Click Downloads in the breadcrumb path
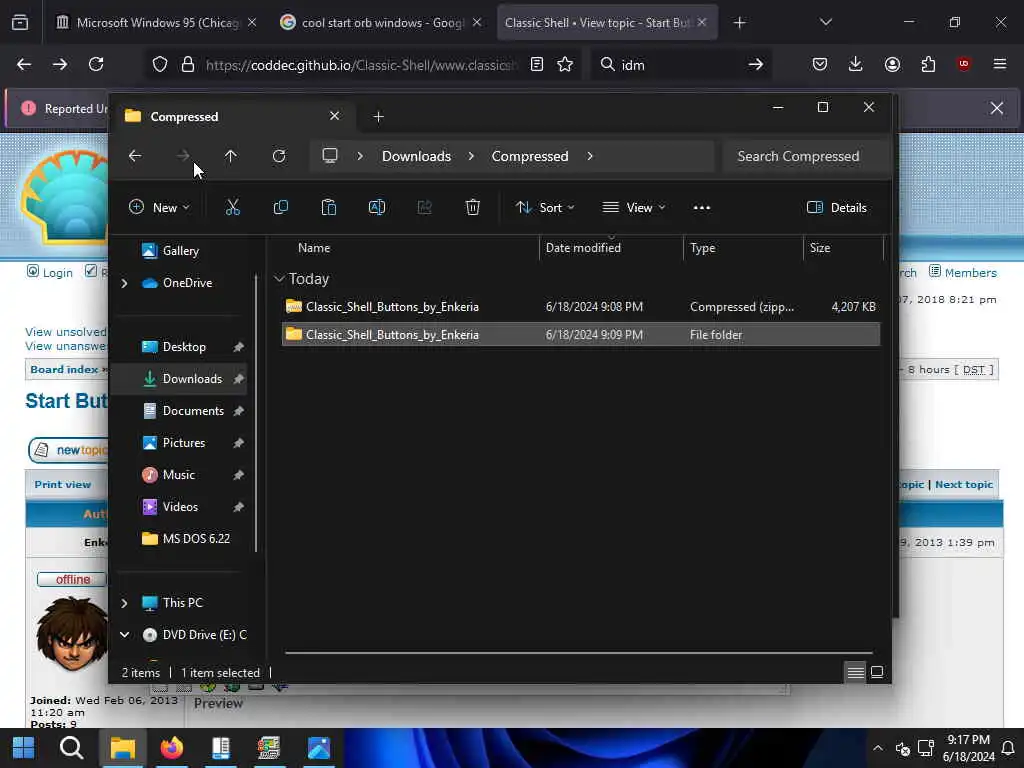Viewport: 1024px width, 768px height. [417, 156]
